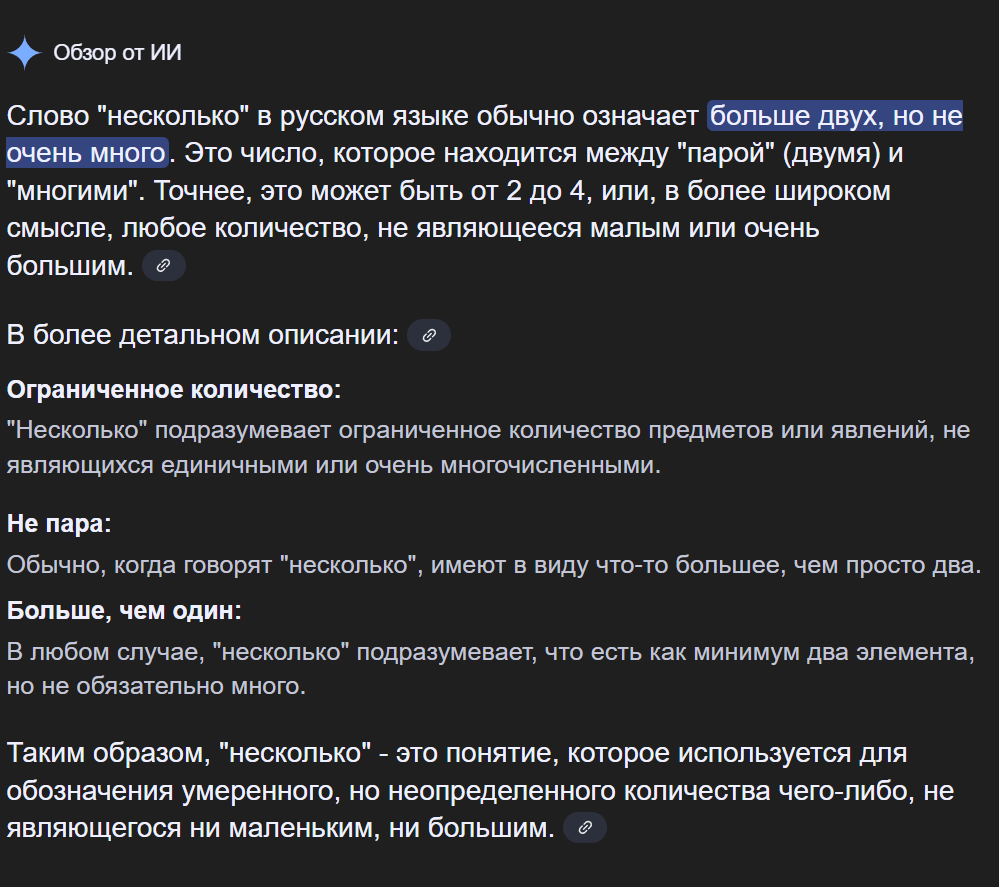Click the source link icon after the first paragraph
999x887 pixels.
pos(164,266)
